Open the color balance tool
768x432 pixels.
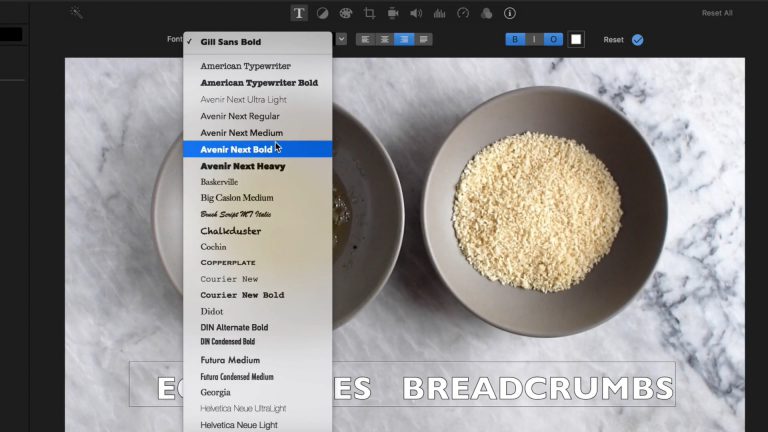tap(323, 13)
